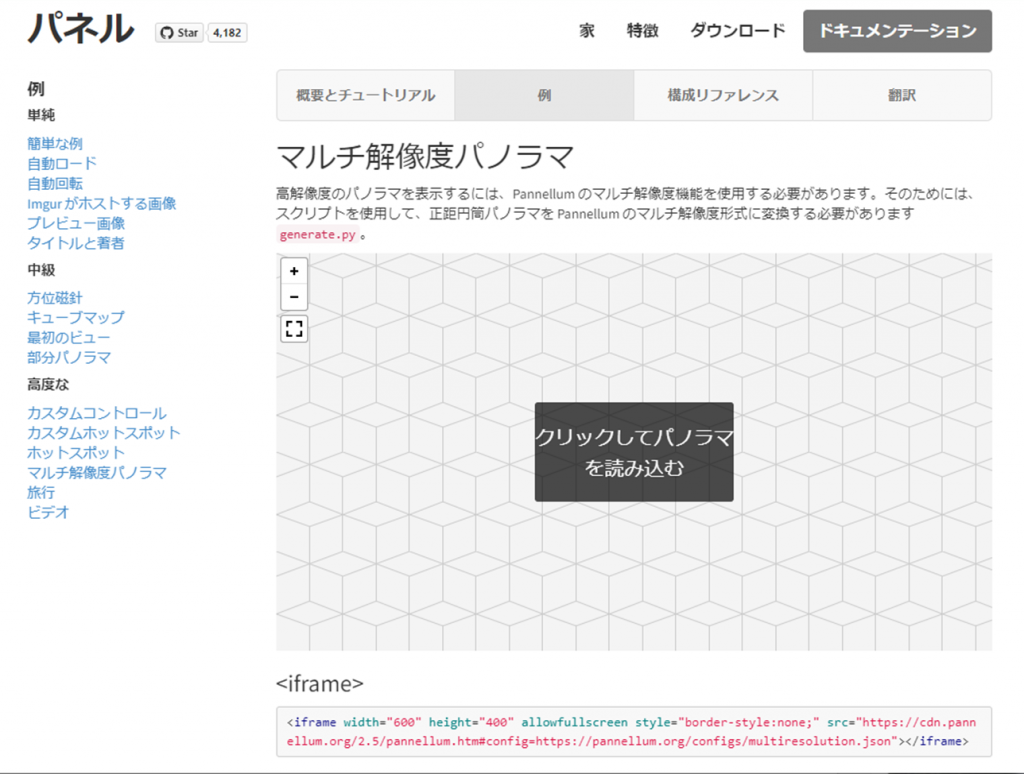
Task: Enter fullscreen mode for the panorama viewer
Action: [293, 329]
